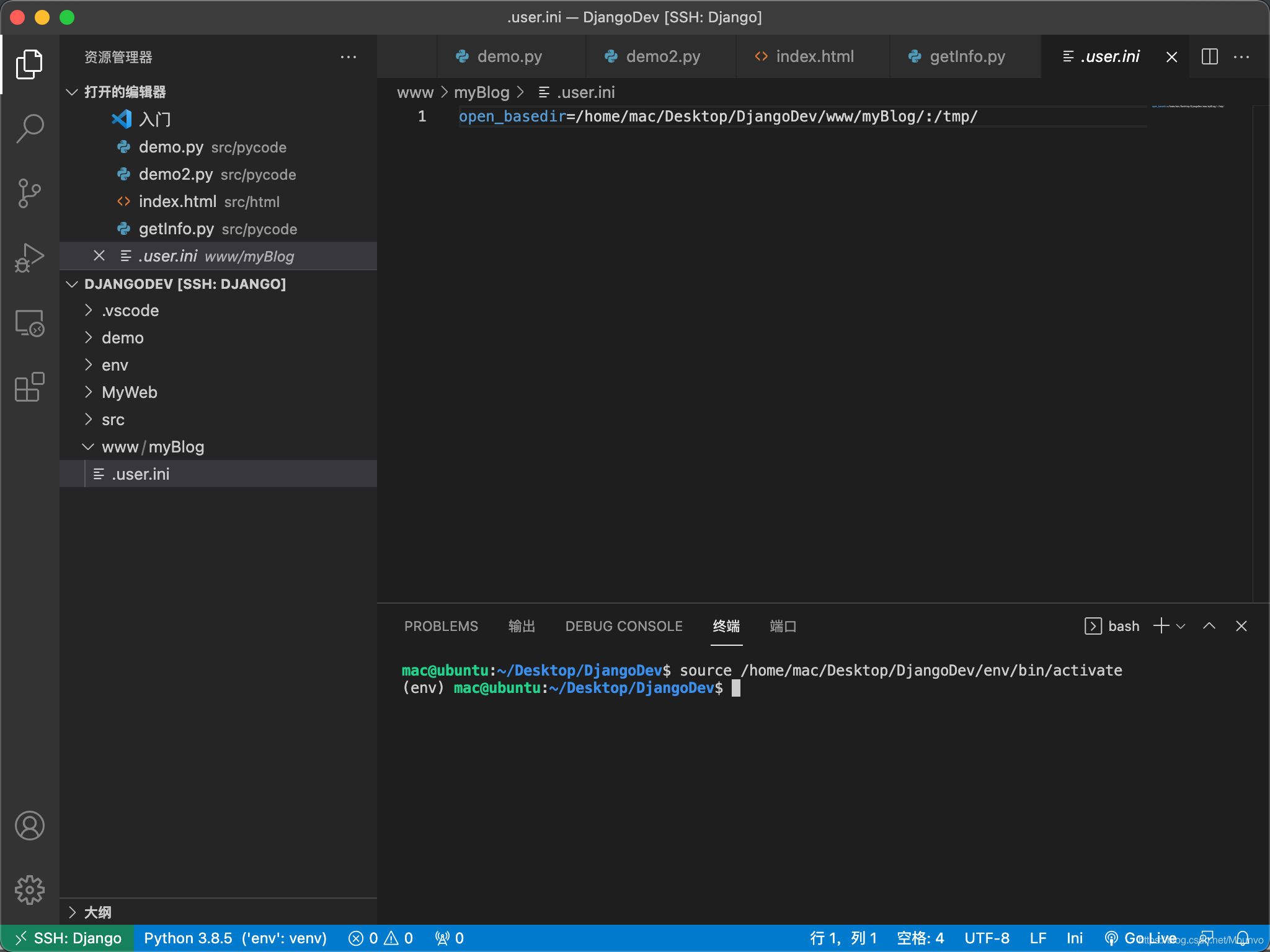This screenshot has width=1270, height=952.
Task: Expand the src folder
Action: [x=218, y=420]
